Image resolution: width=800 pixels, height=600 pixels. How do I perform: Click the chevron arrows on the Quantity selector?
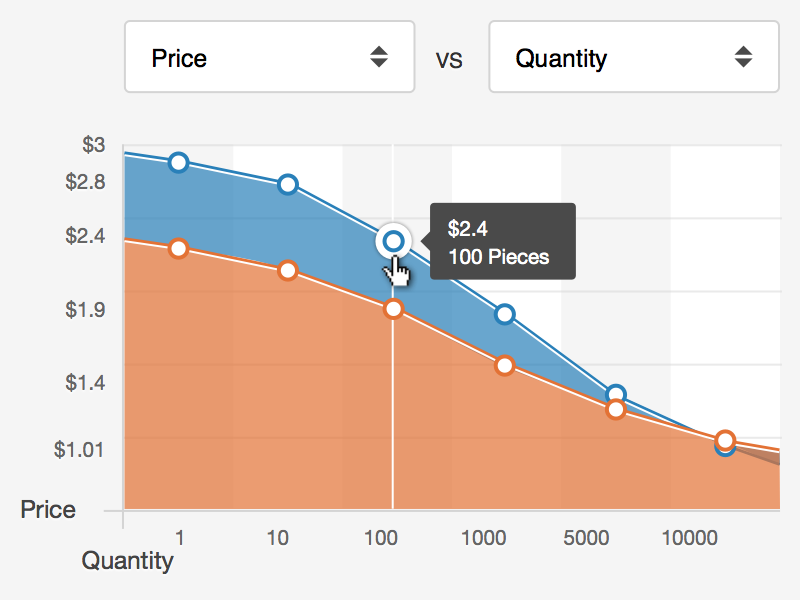click(x=744, y=57)
